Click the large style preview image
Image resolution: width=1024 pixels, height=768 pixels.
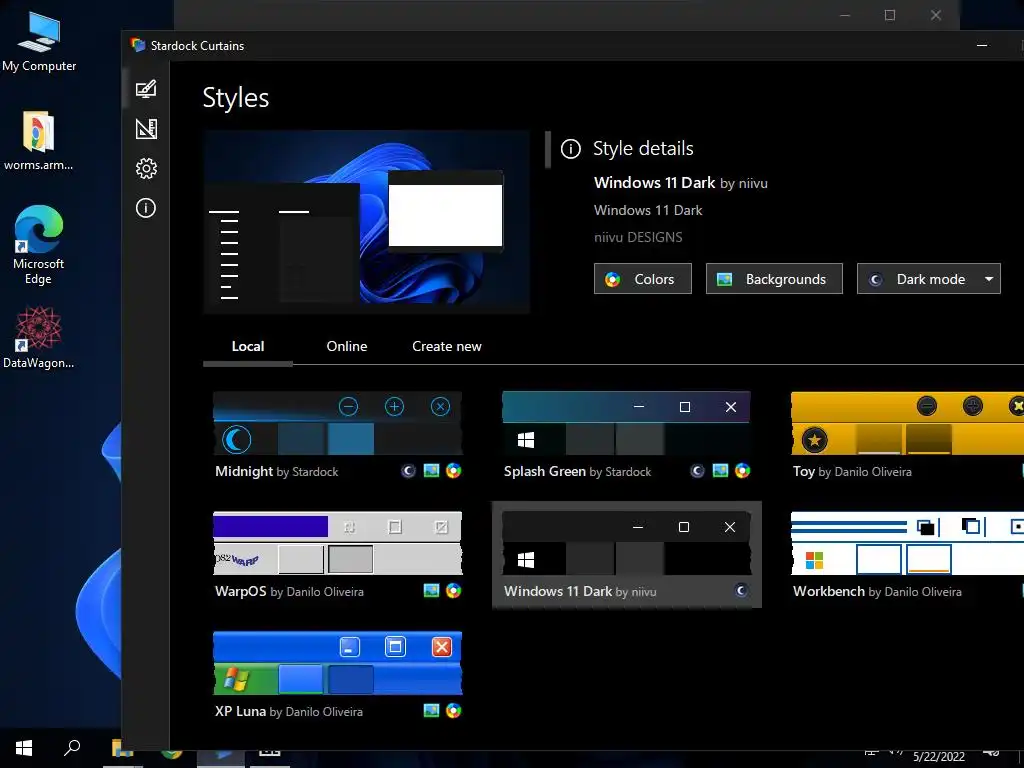click(366, 222)
